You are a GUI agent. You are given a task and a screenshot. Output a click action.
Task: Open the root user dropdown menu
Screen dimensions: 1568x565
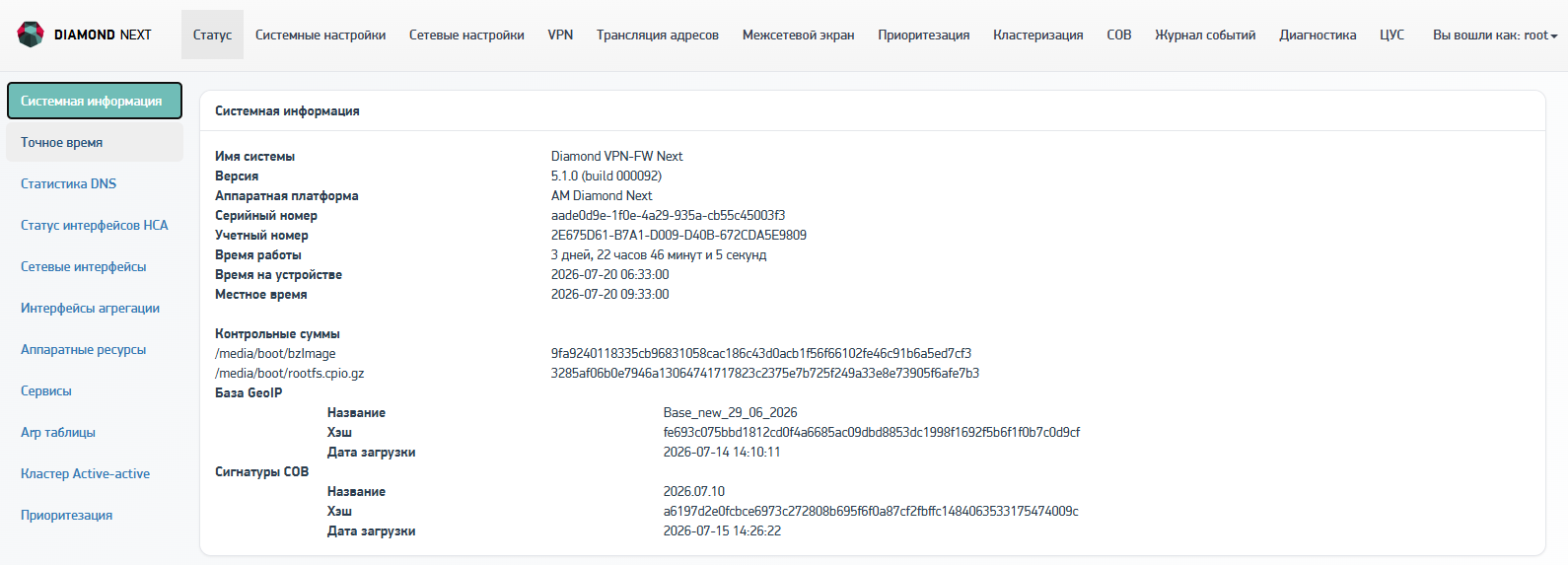click(1495, 35)
